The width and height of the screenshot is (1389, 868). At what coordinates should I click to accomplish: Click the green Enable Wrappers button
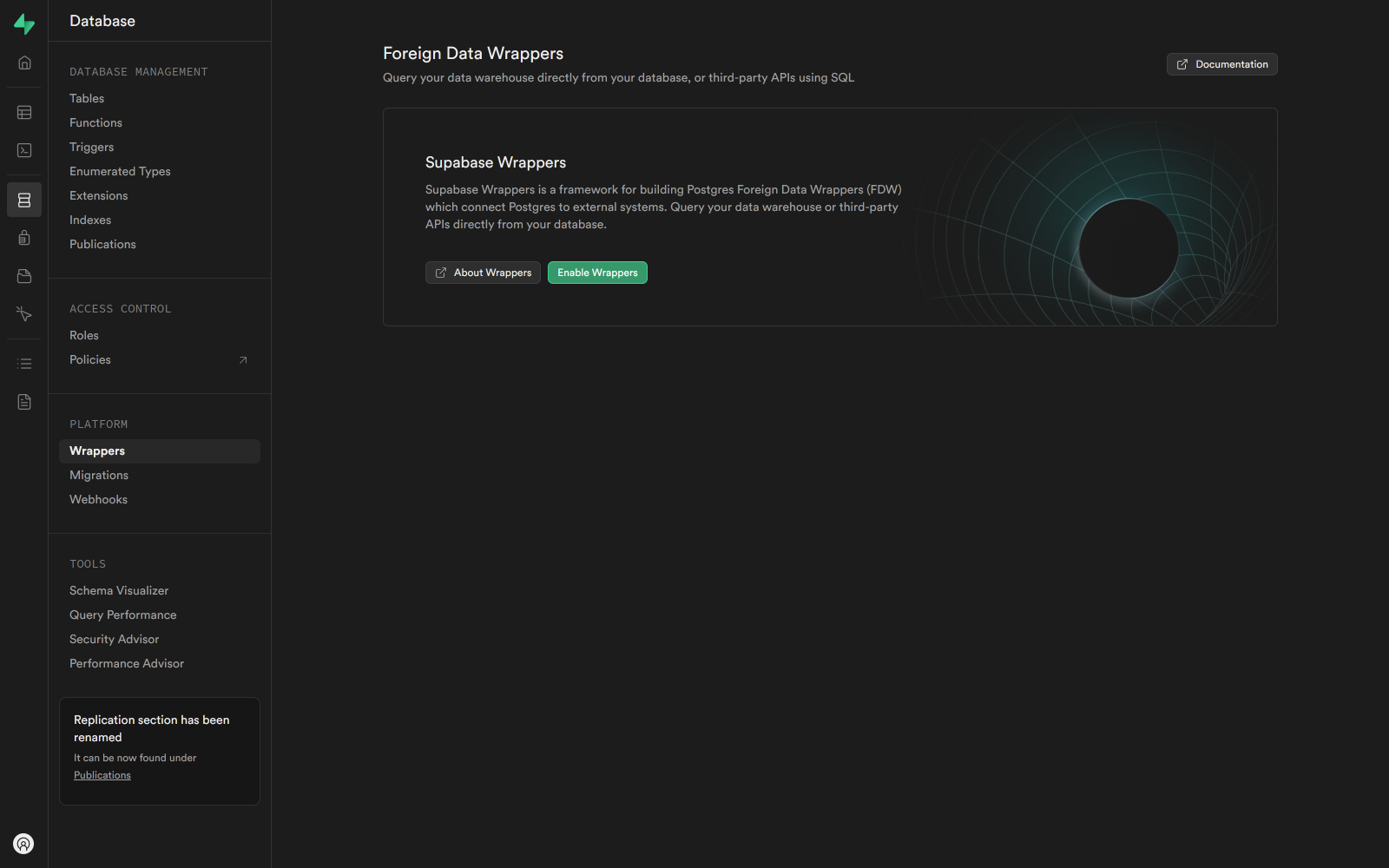597,273
